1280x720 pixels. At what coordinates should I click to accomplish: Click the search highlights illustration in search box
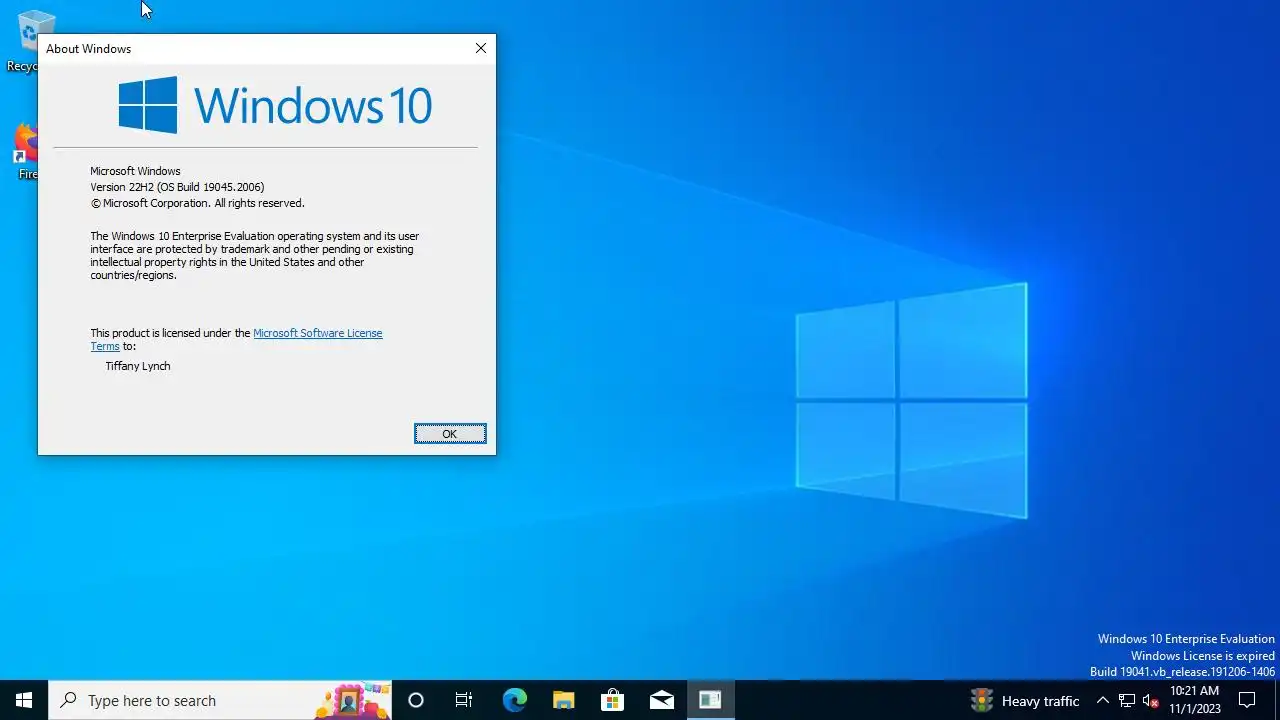352,700
